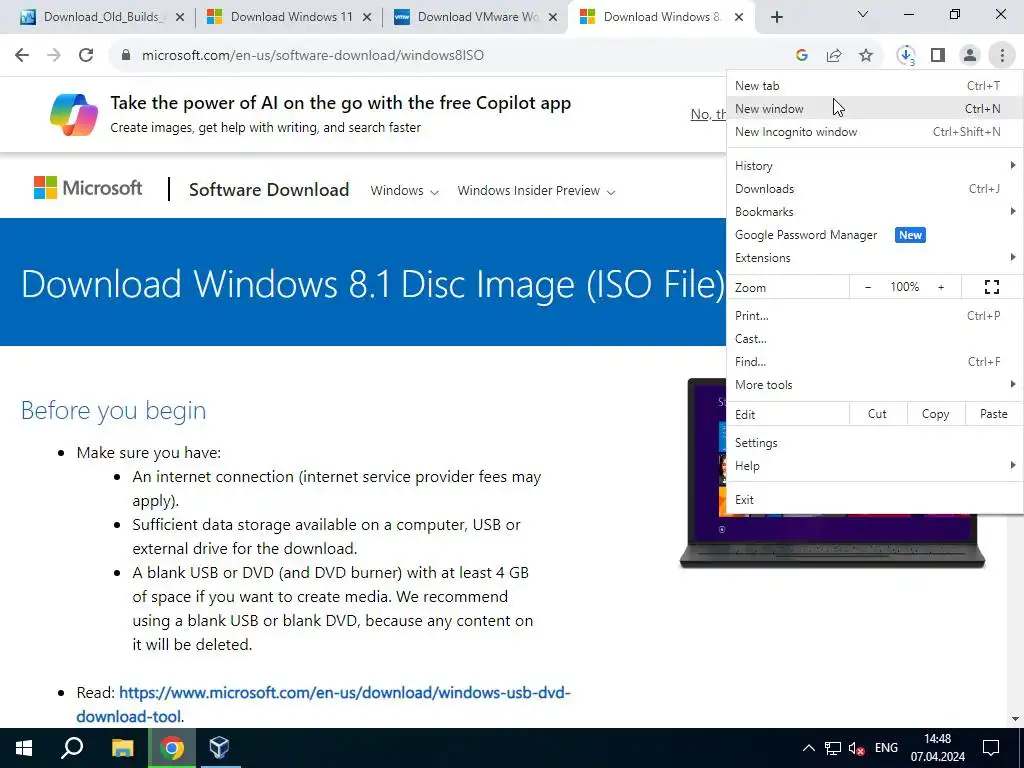Close the Download Windows 8.1 tab

(739, 17)
